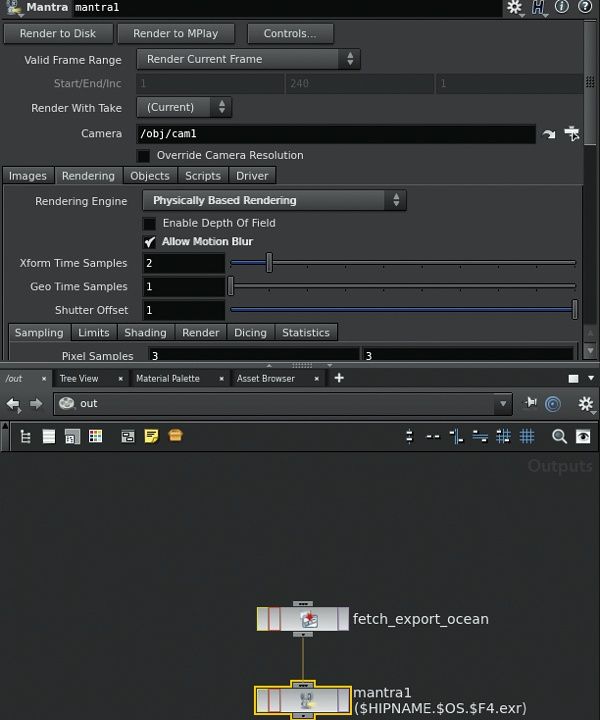The image size is (600, 720).
Task: Click the pane maximize square icon
Action: (x=573, y=378)
